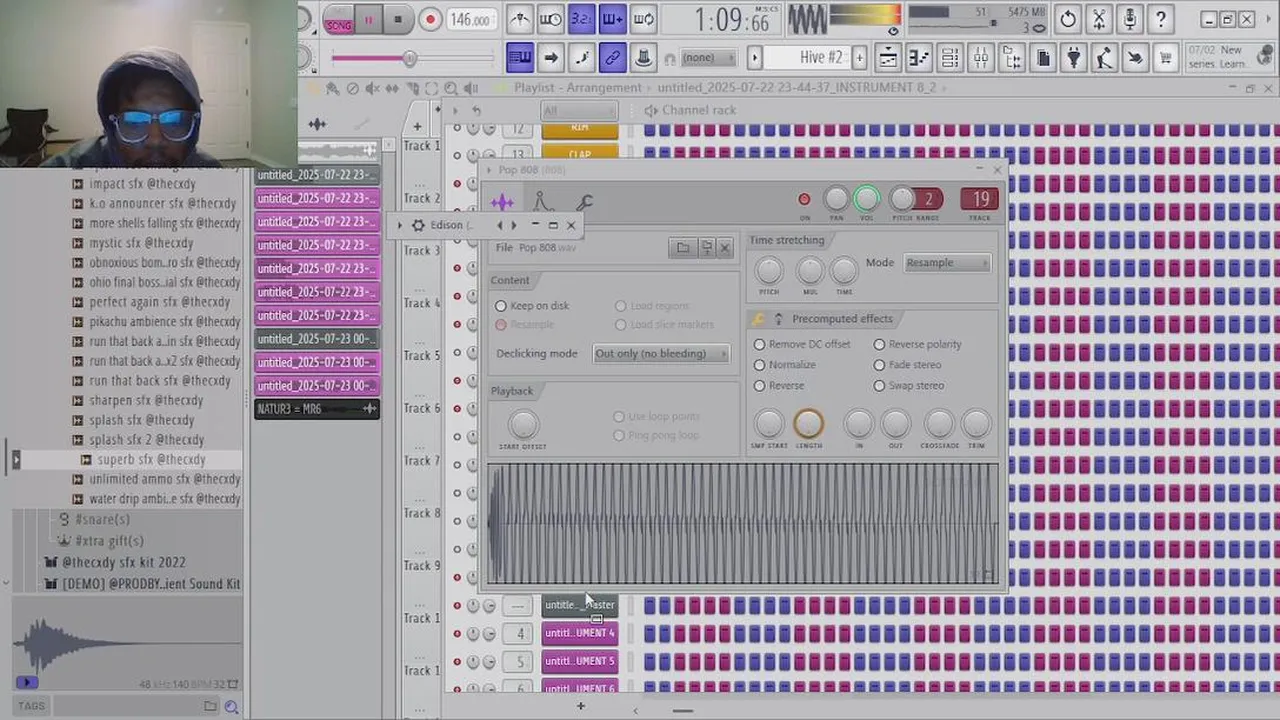Toggle channel ON LED in Pop 808
This screenshot has height=720, width=1280.
pos(804,200)
